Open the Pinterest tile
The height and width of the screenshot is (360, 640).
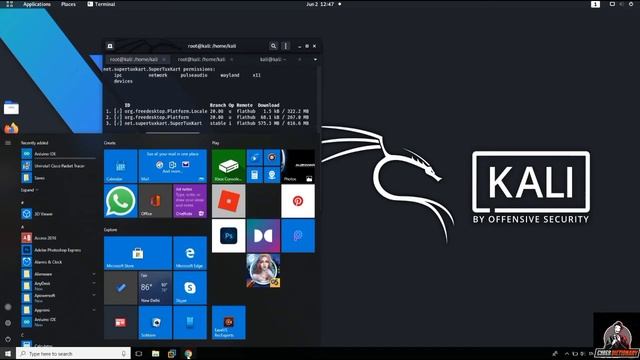[298, 201]
